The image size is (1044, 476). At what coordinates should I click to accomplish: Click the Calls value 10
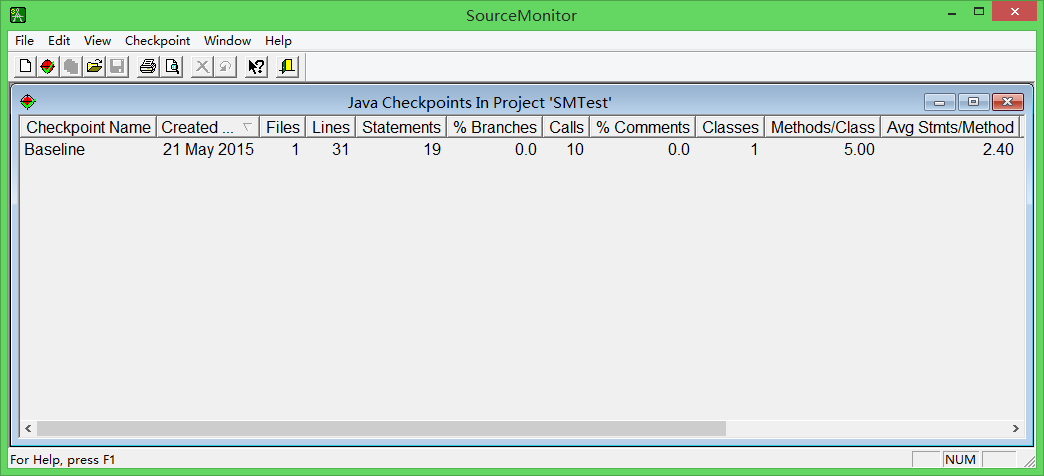575,150
